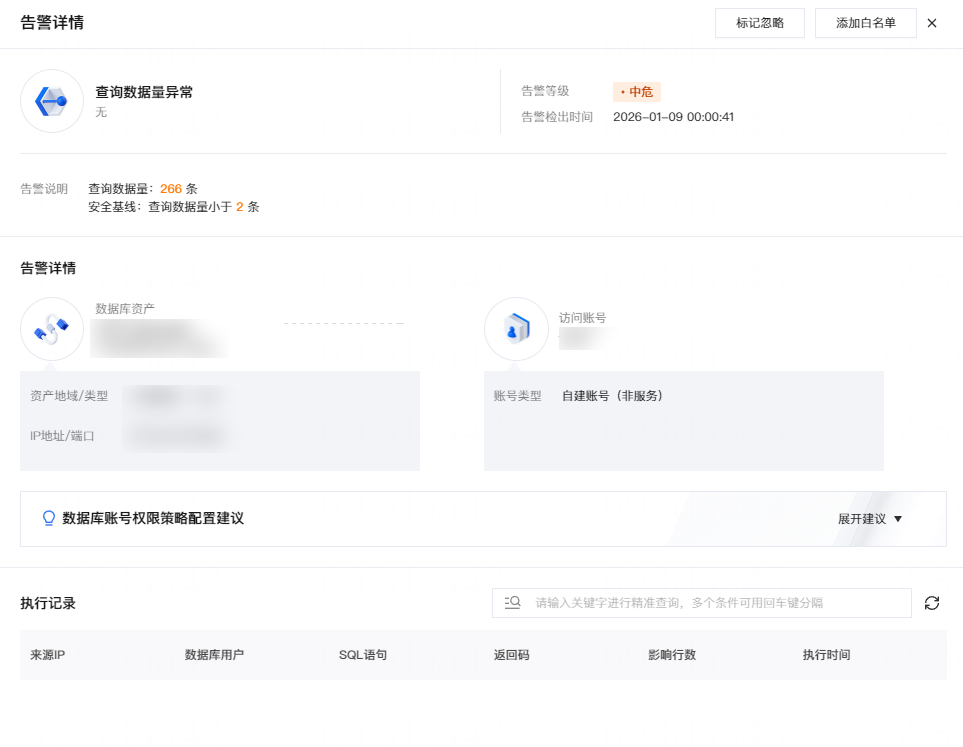Click the 数据库资产 circular icon
The image size is (963, 747).
[52, 329]
